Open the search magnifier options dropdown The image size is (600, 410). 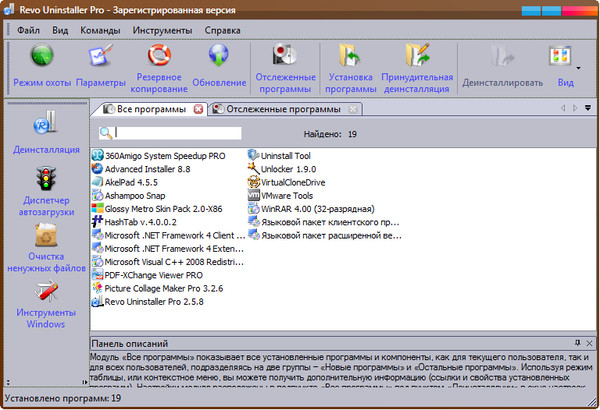click(x=106, y=133)
